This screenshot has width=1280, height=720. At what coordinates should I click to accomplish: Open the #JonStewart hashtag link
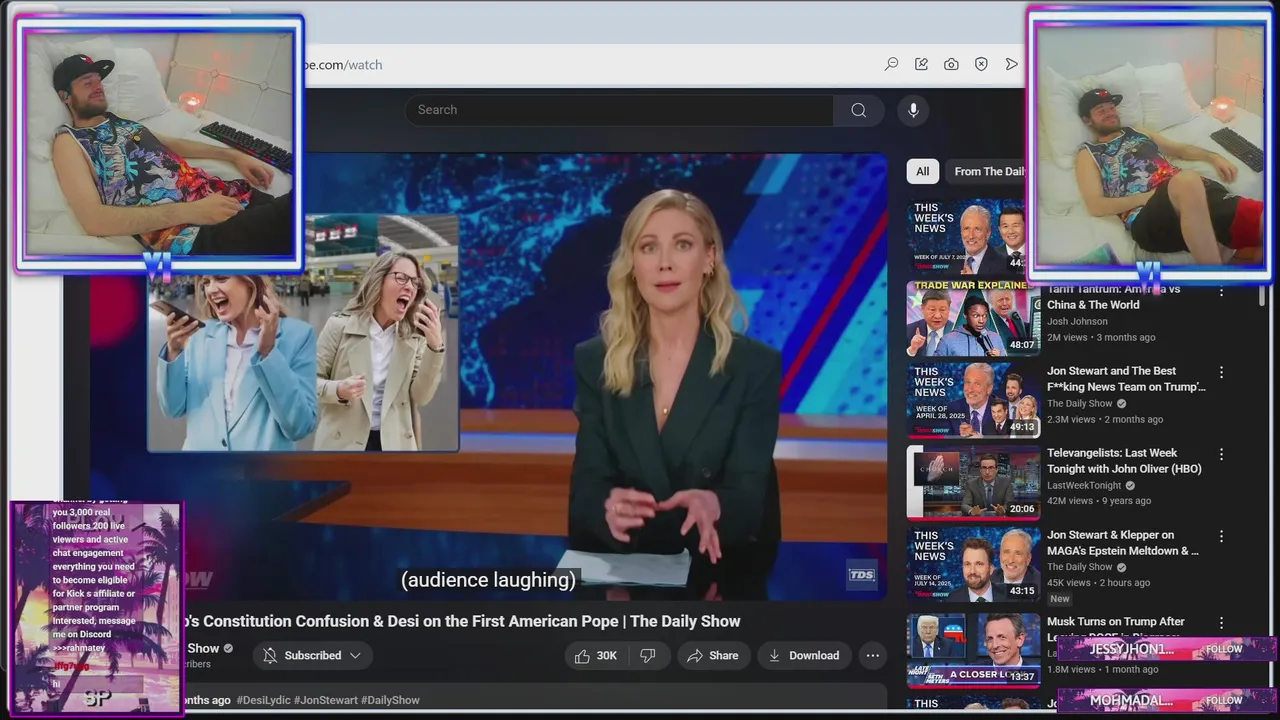click(x=325, y=700)
